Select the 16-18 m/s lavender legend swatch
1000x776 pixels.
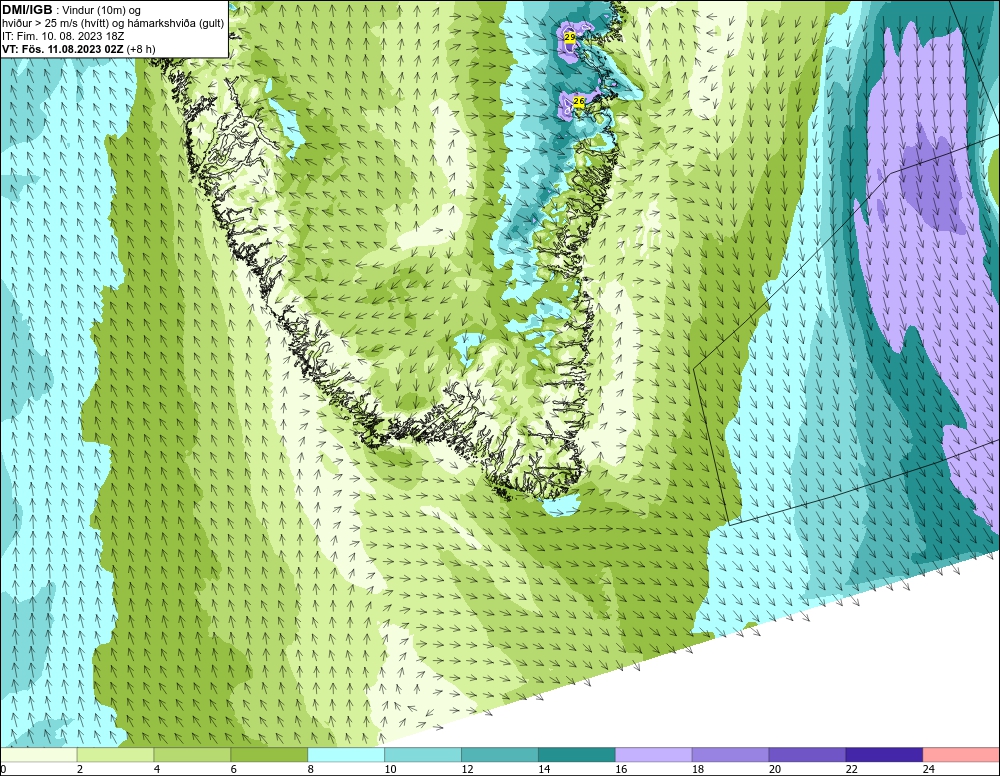click(654, 755)
